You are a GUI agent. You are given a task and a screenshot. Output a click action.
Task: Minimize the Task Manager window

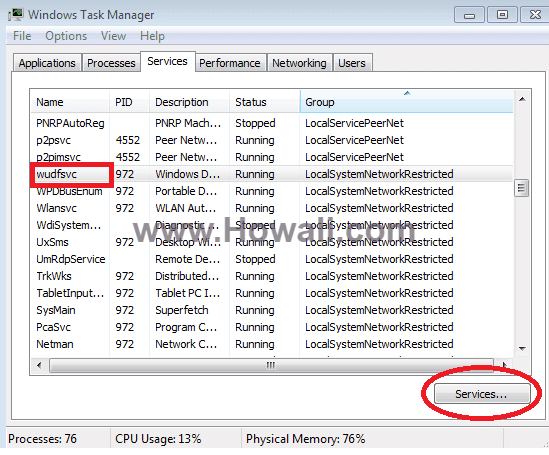tap(469, 15)
